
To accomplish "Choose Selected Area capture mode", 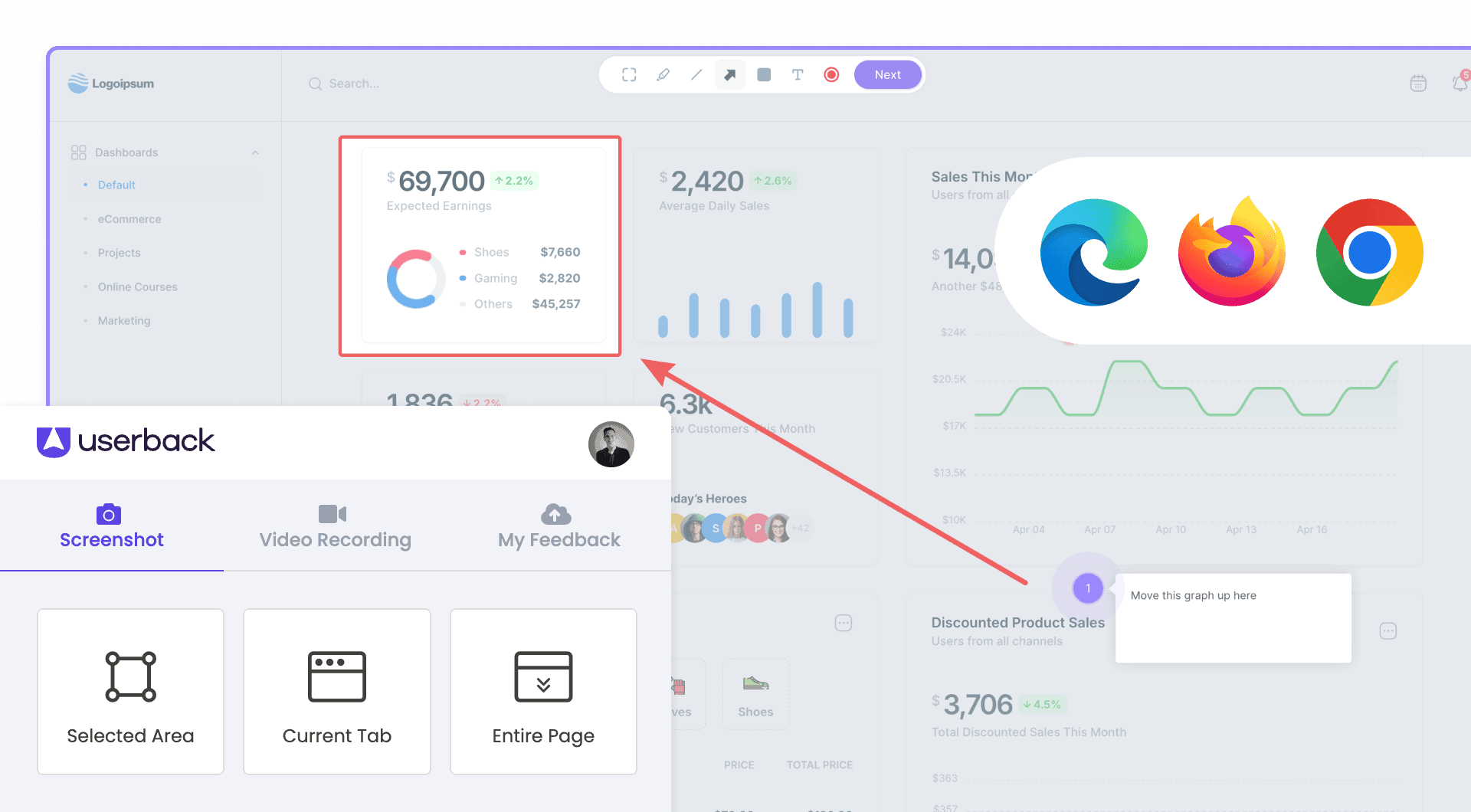I will click(x=130, y=691).
